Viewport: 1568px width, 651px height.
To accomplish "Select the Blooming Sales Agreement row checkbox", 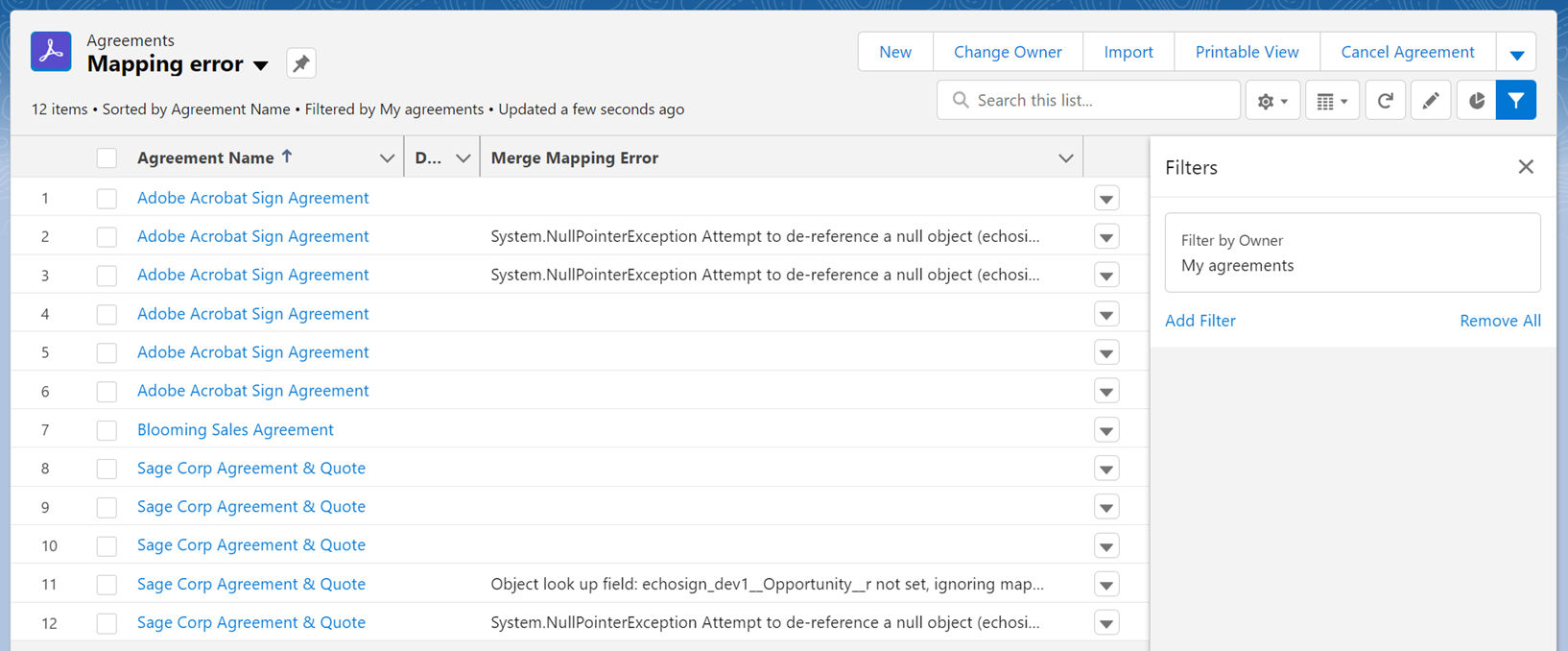I will [x=107, y=430].
